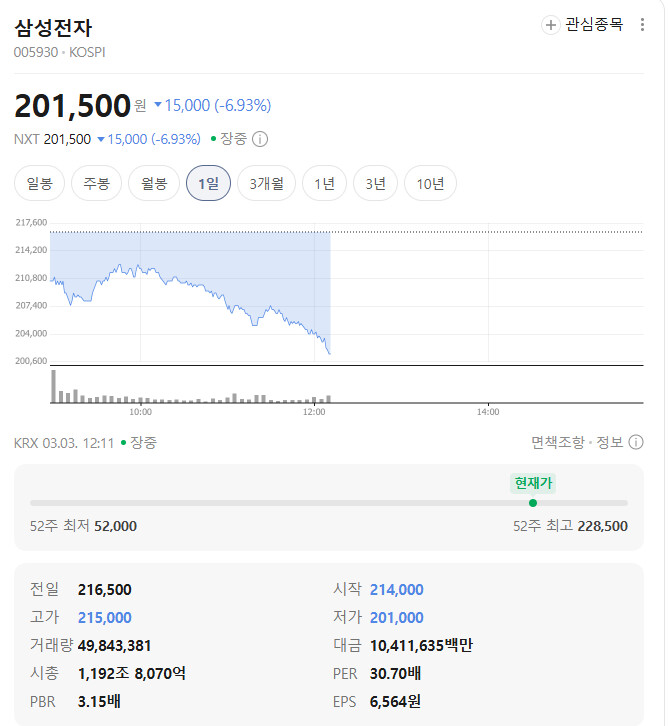The image size is (668, 726).
Task: Open the three-dot more options menu
Action: [x=642, y=25]
